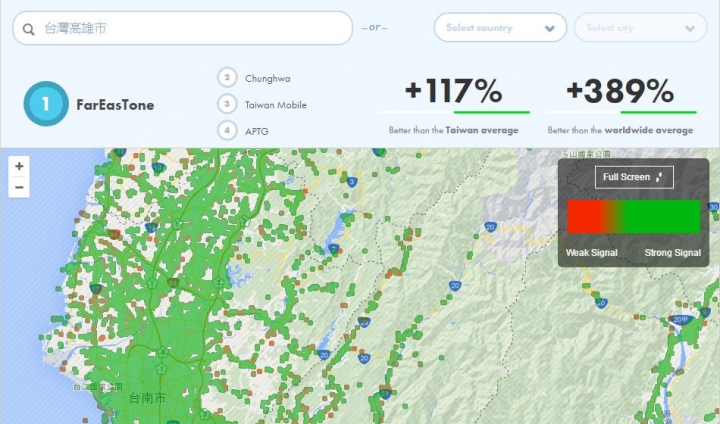Select the FarEasTone operator name

click(115, 105)
